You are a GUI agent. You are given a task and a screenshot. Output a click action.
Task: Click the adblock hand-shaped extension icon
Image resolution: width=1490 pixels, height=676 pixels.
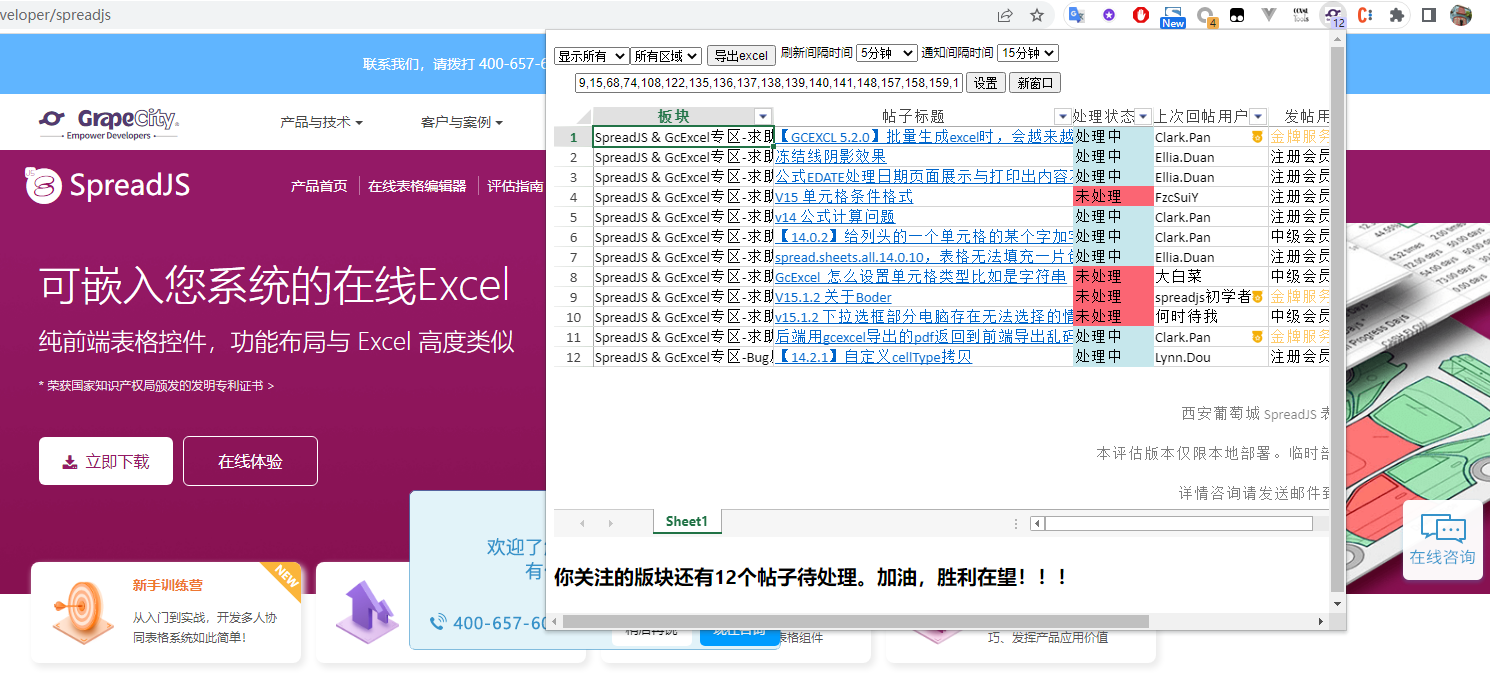[1140, 14]
